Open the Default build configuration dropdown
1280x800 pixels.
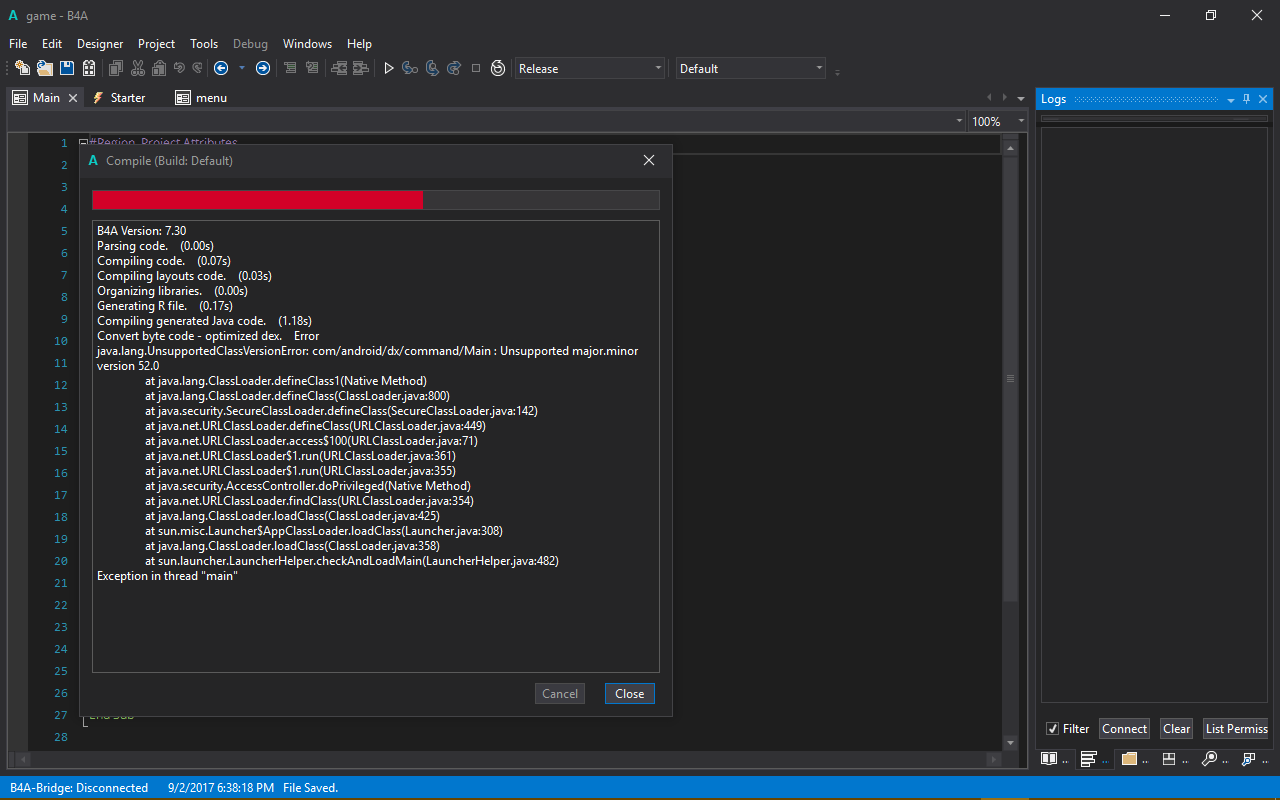(751, 69)
